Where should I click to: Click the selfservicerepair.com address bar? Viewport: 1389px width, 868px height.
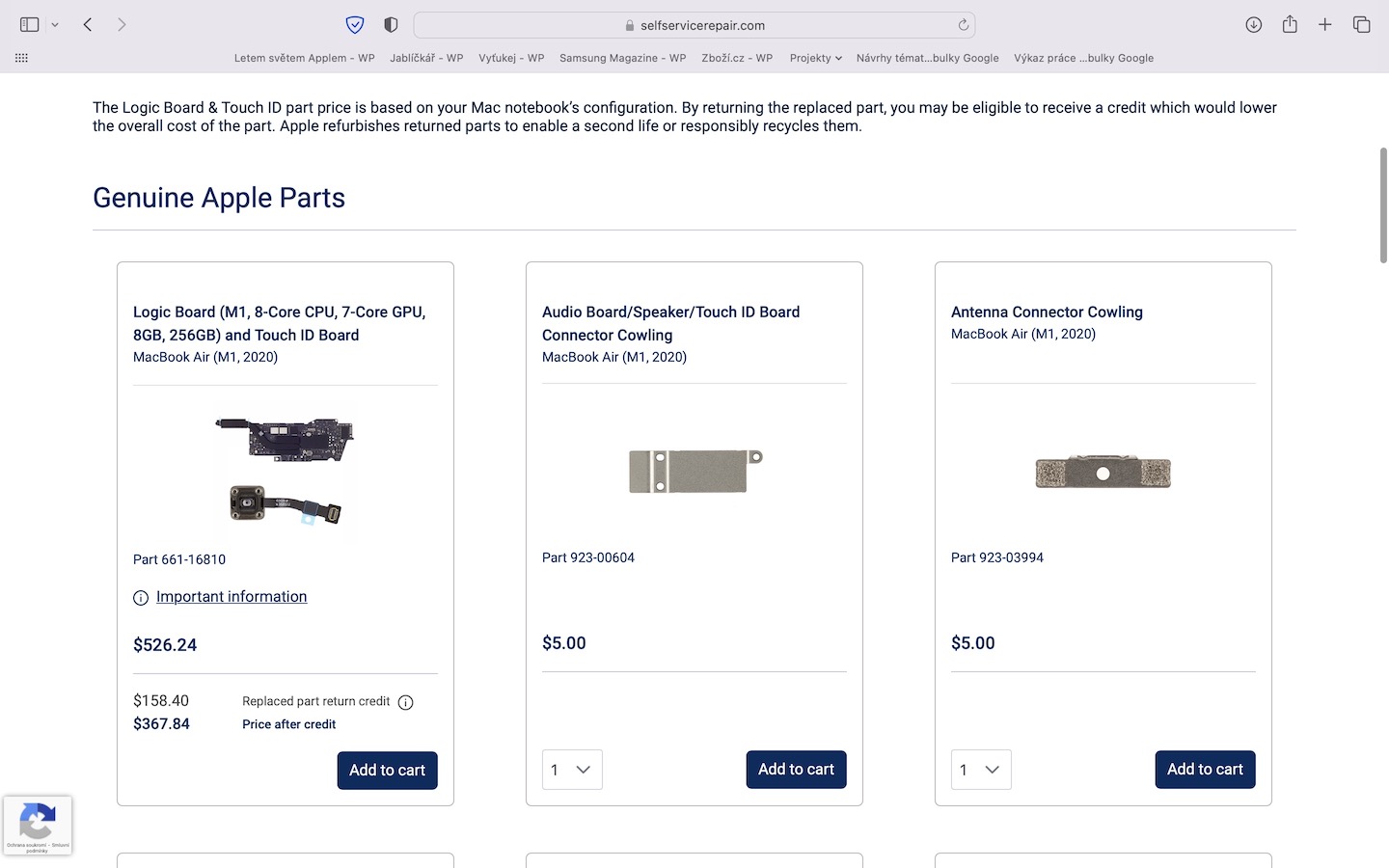click(x=694, y=25)
